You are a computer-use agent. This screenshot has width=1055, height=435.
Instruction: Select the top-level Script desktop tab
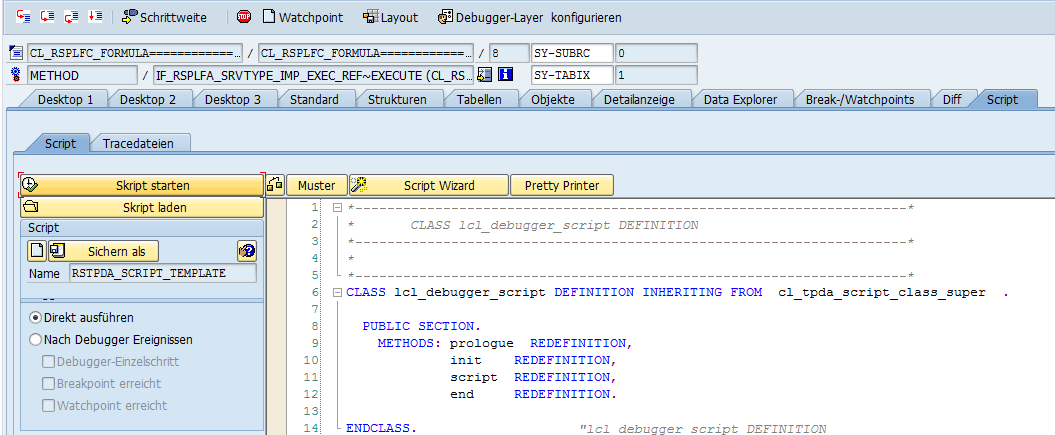pos(1003,100)
